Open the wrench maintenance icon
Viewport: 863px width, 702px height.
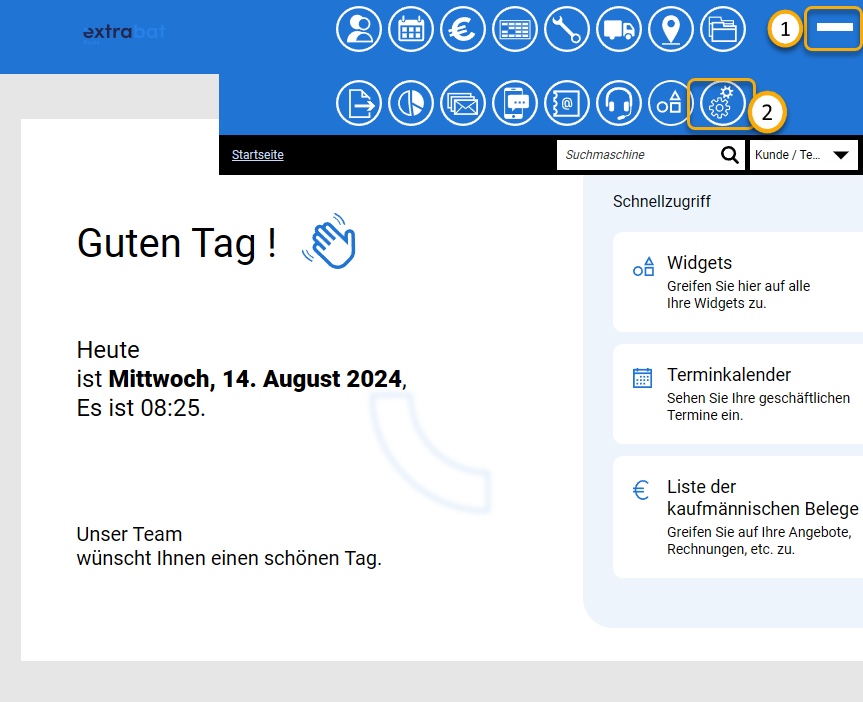pos(567,29)
